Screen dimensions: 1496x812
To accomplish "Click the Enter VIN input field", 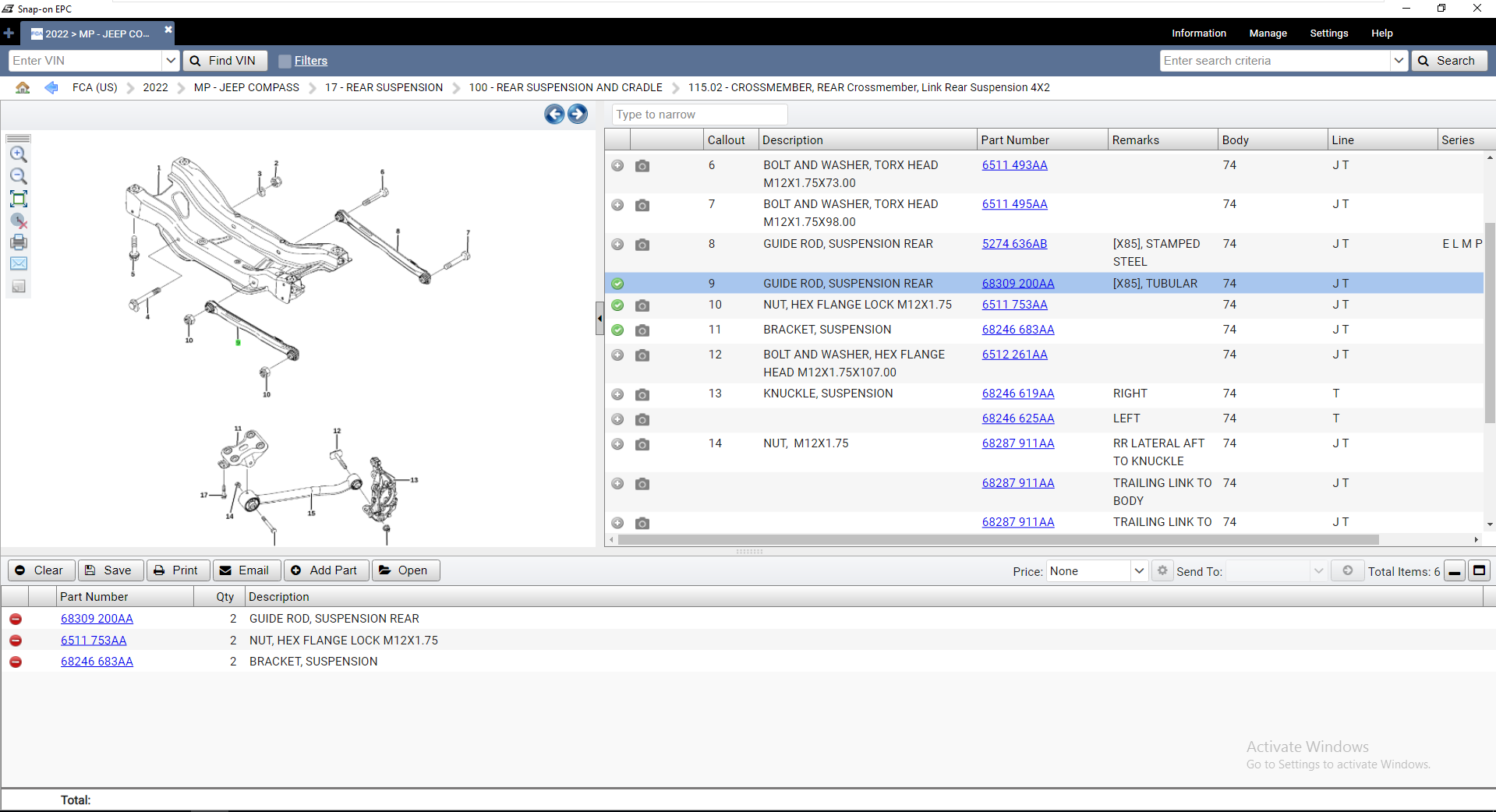I will coord(85,61).
